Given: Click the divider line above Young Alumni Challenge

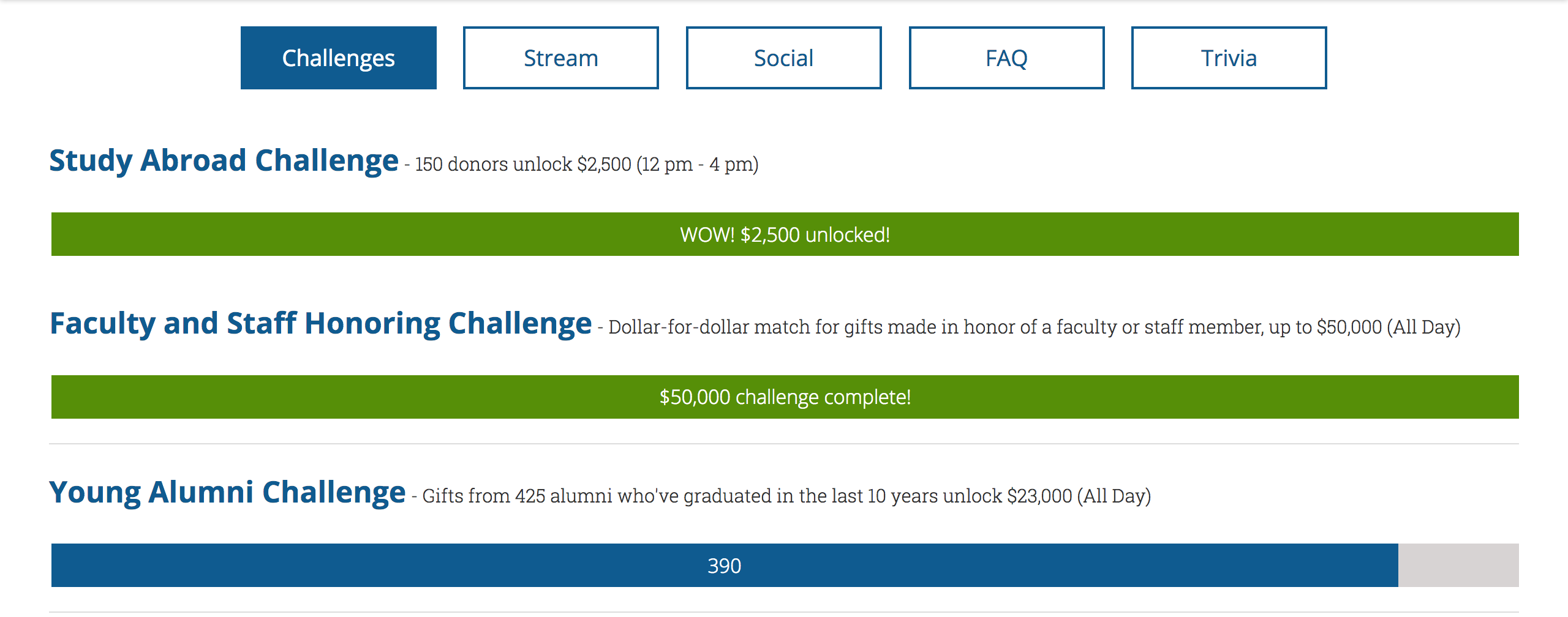Looking at the screenshot, I should tap(783, 444).
